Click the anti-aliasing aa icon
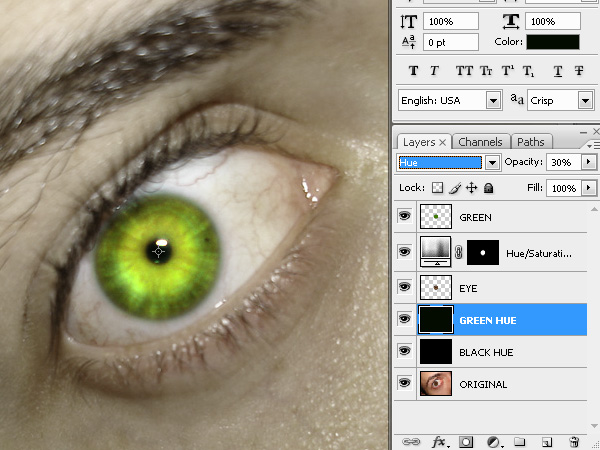Viewport: 600px width, 450px height. (x=517, y=99)
